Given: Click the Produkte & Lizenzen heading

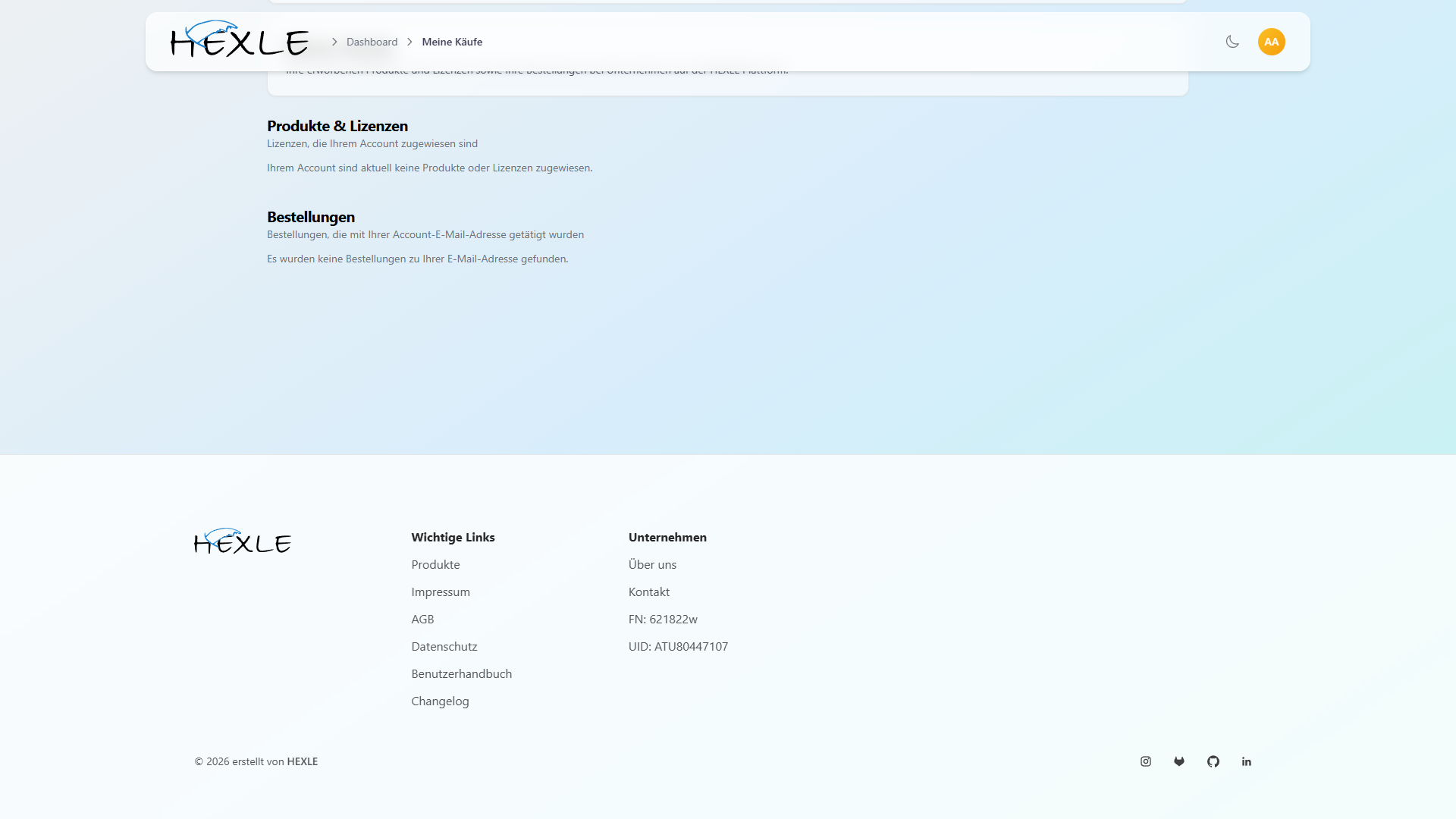Looking at the screenshot, I should pyautogui.click(x=337, y=126).
